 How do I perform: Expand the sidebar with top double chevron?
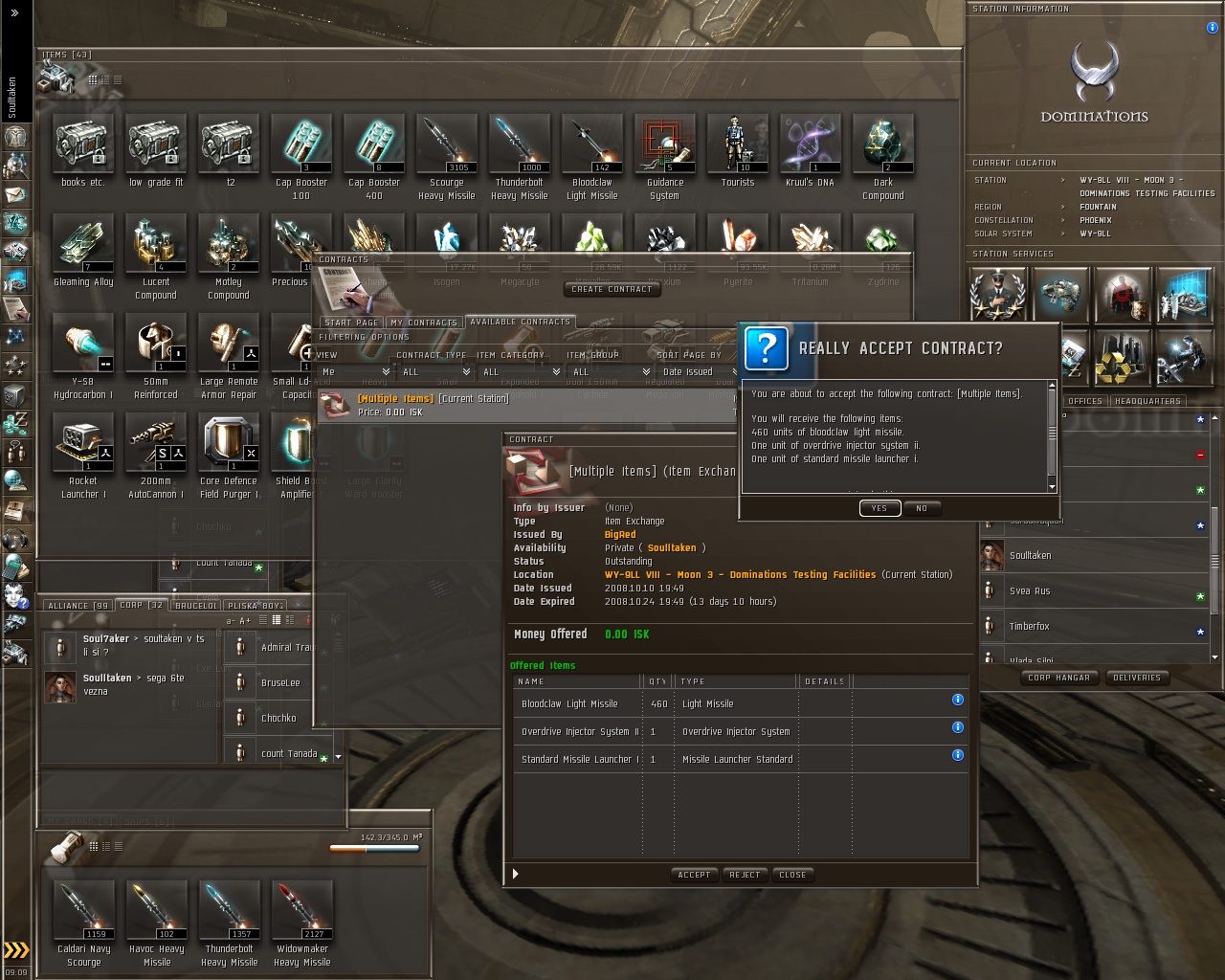[x=14, y=12]
